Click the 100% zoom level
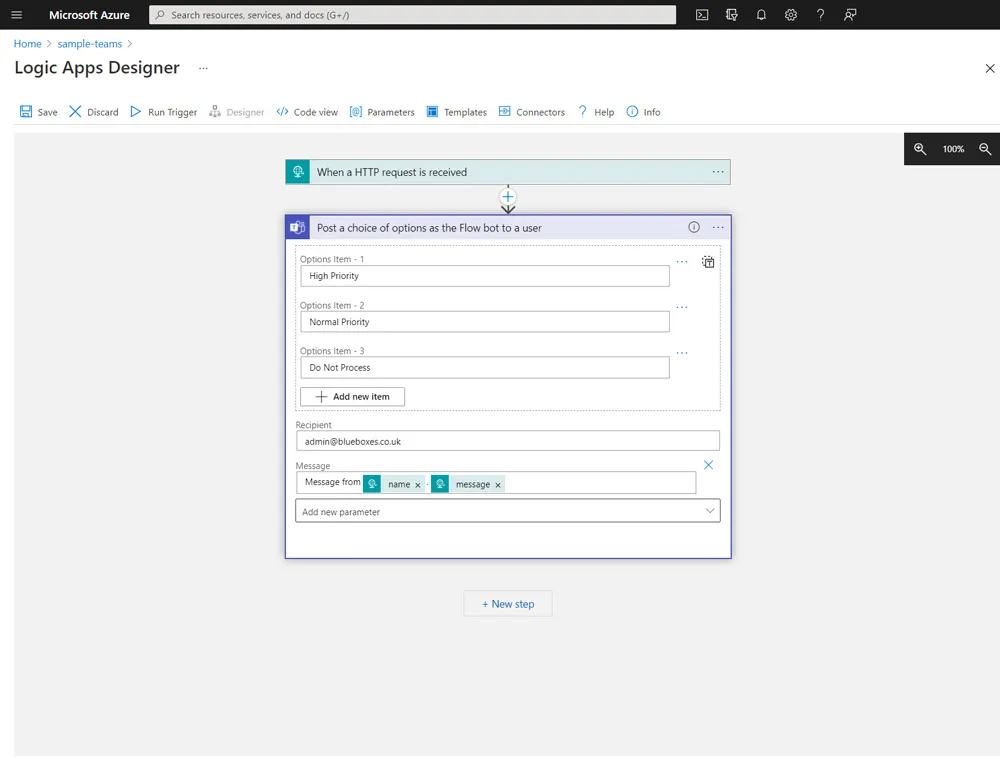Image resolution: width=1000 pixels, height=758 pixels. tap(953, 149)
